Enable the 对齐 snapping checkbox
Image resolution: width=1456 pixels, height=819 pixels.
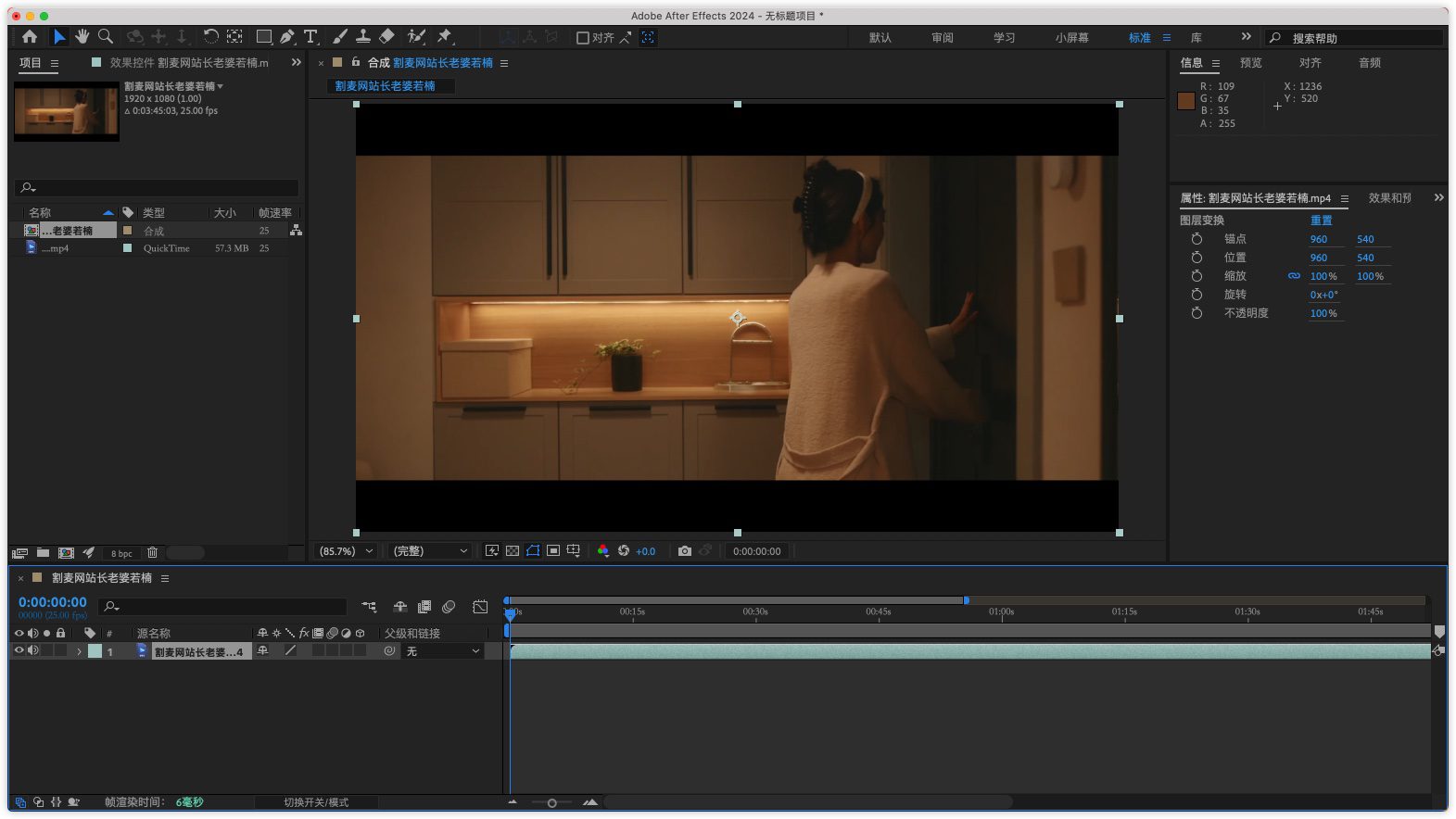pyautogui.click(x=583, y=38)
